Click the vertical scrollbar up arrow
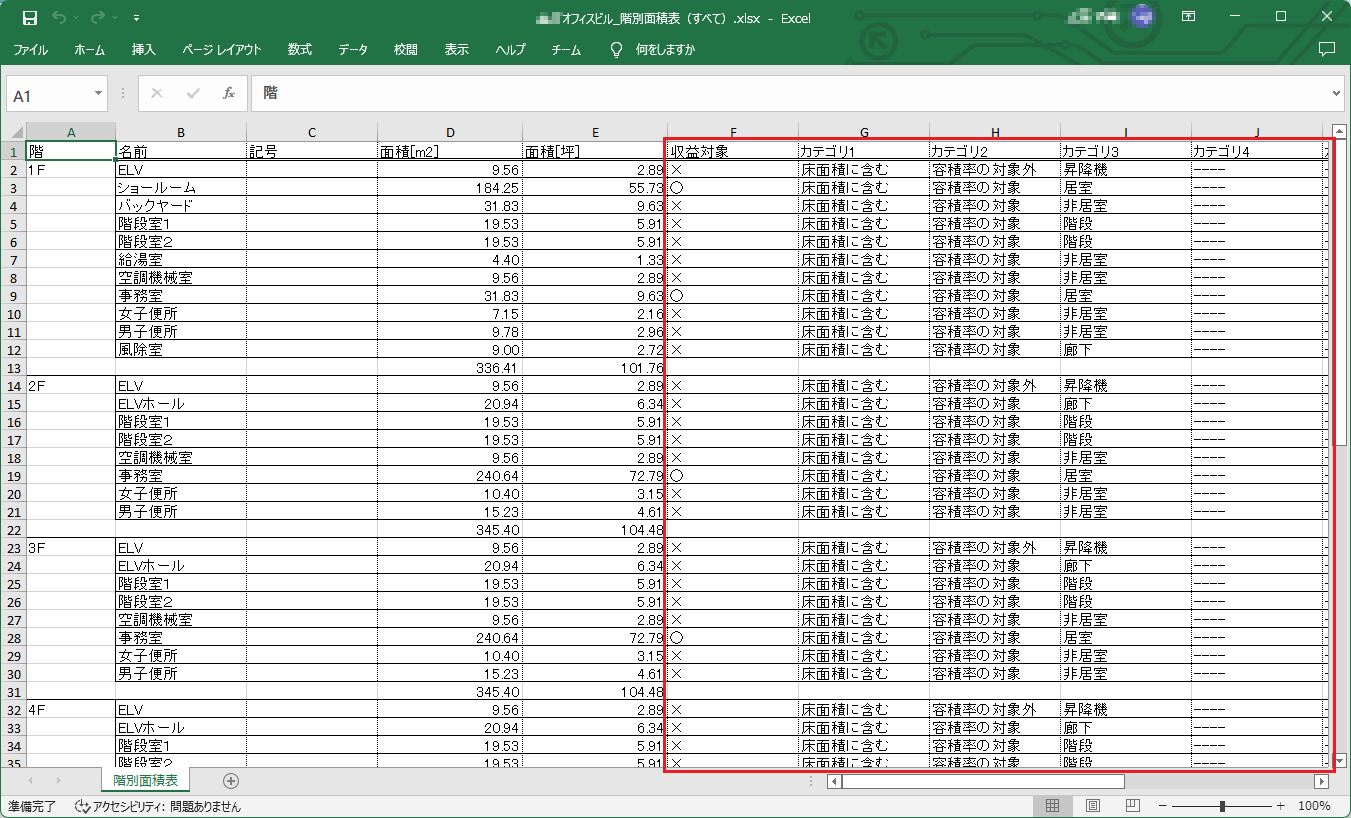The height and width of the screenshot is (818, 1351). (x=1341, y=132)
